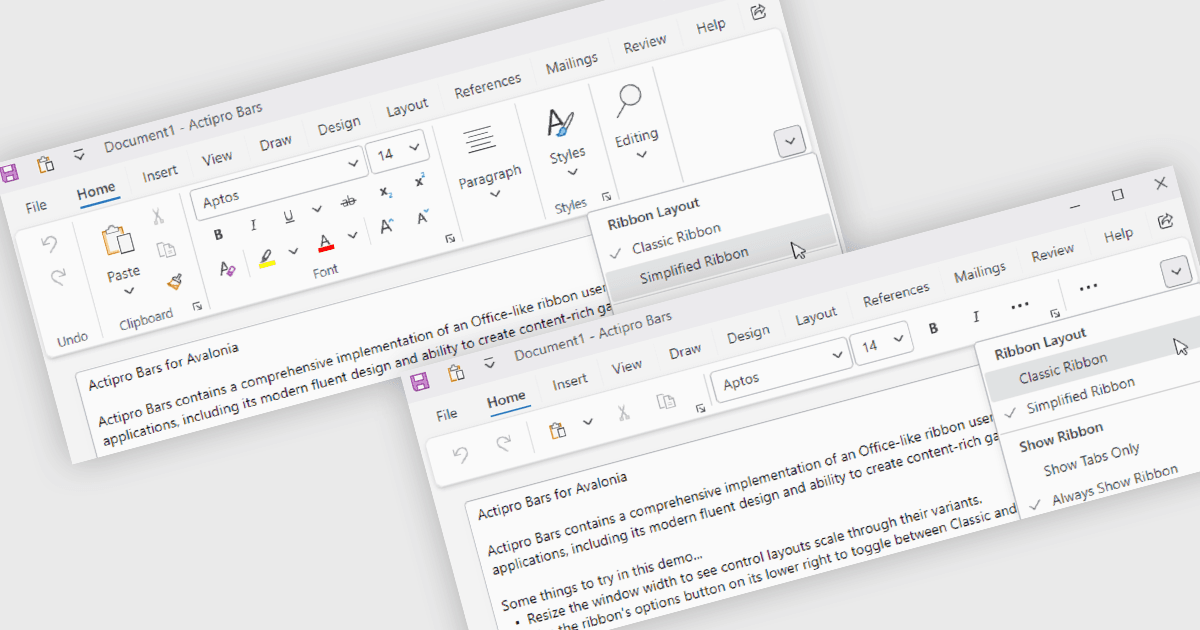Click the Clear Formatting icon in back window
Viewport: 1200px width, 630px height.
[227, 269]
